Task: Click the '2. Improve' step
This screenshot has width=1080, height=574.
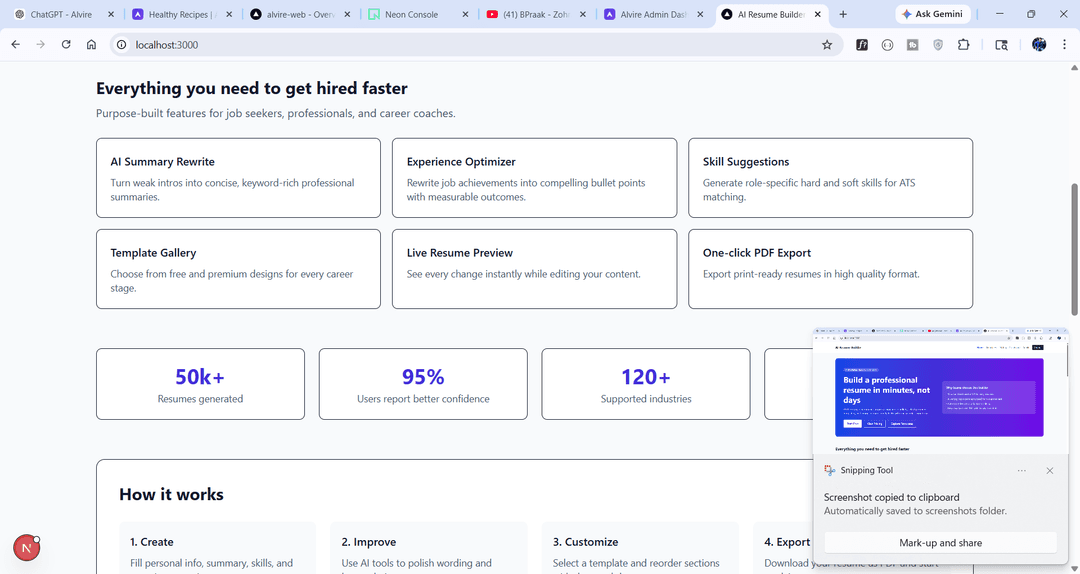Action: tap(428, 548)
